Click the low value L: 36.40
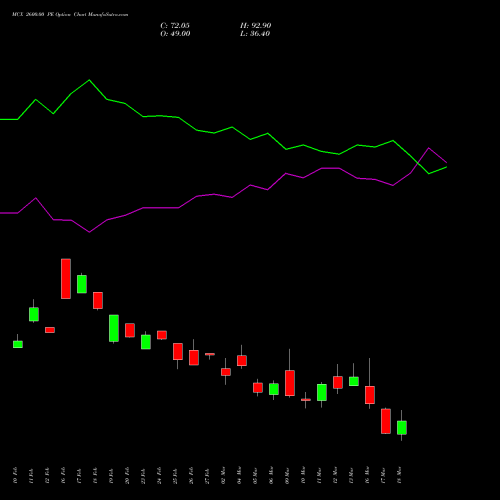This screenshot has width=500, height=500. [255, 34]
